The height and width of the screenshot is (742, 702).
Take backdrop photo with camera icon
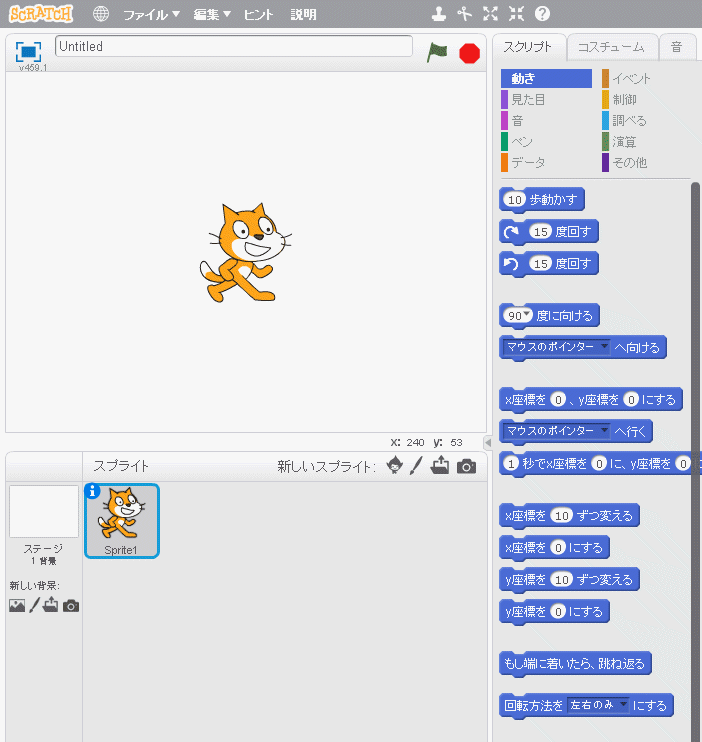(71, 606)
